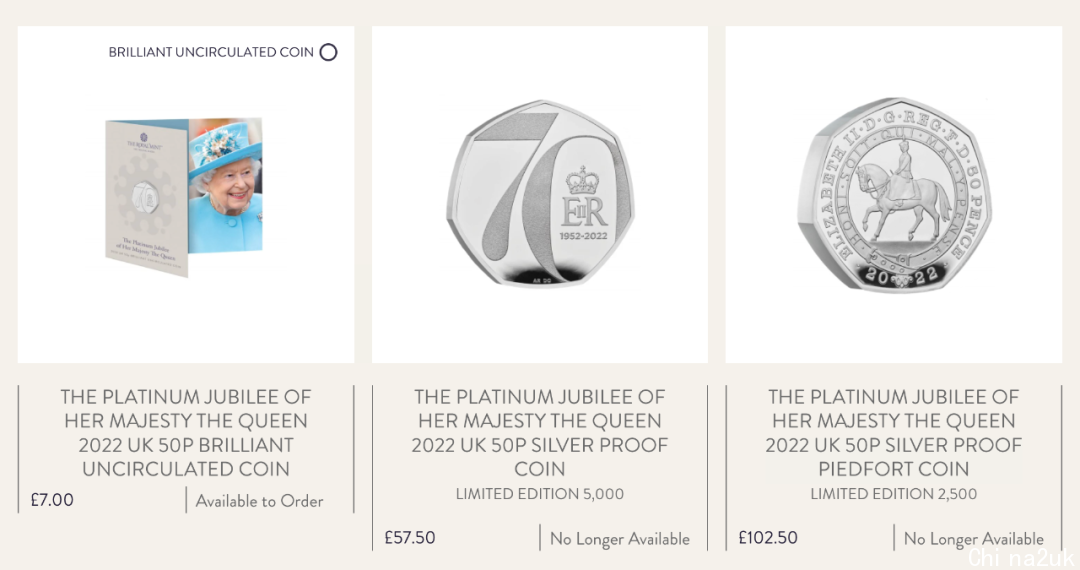This screenshot has height=570, width=1080.
Task: Click No Longer Available under piedfort coin
Action: coord(974,539)
